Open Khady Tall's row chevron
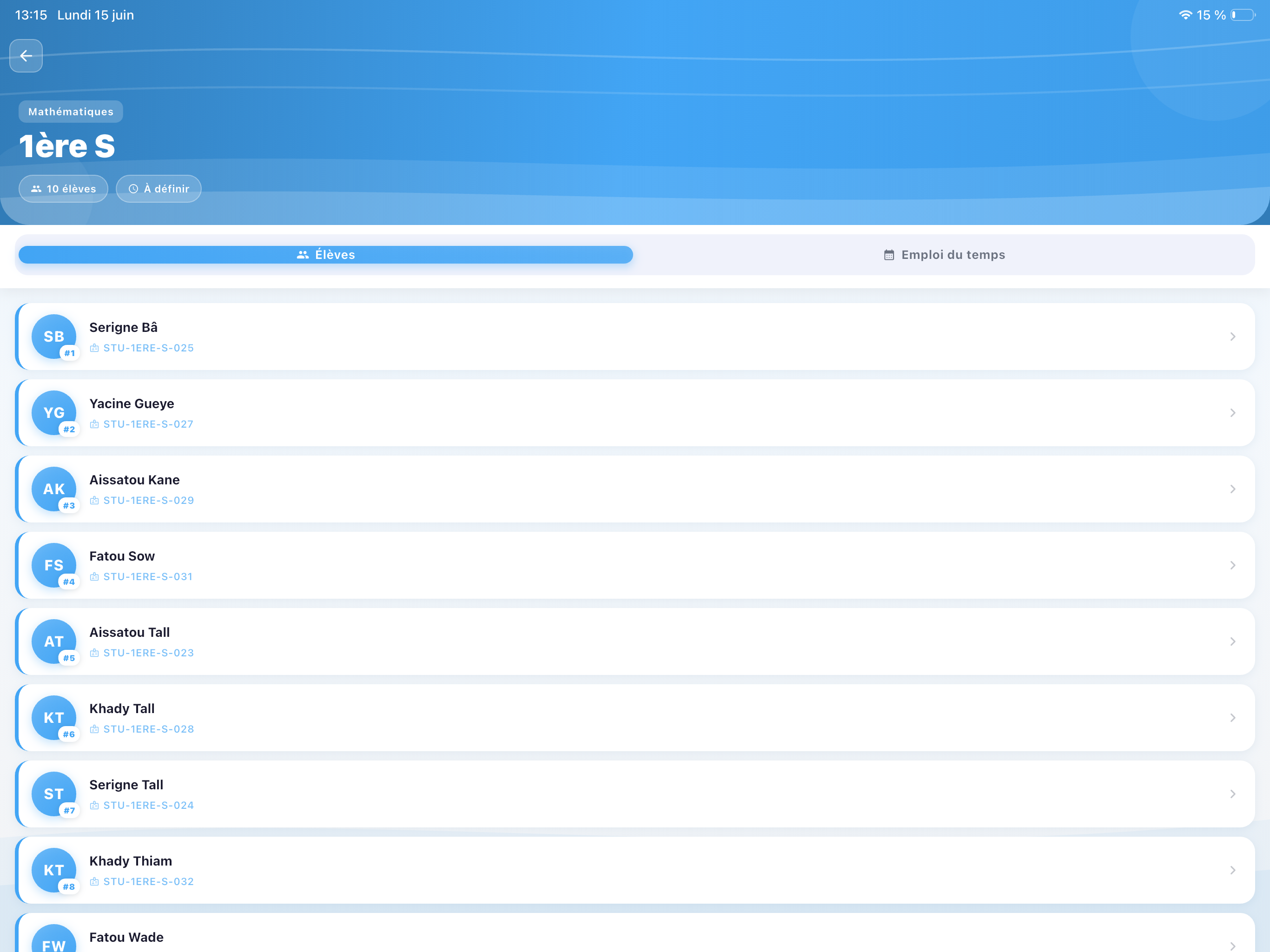The height and width of the screenshot is (952, 1270). coord(1233,718)
